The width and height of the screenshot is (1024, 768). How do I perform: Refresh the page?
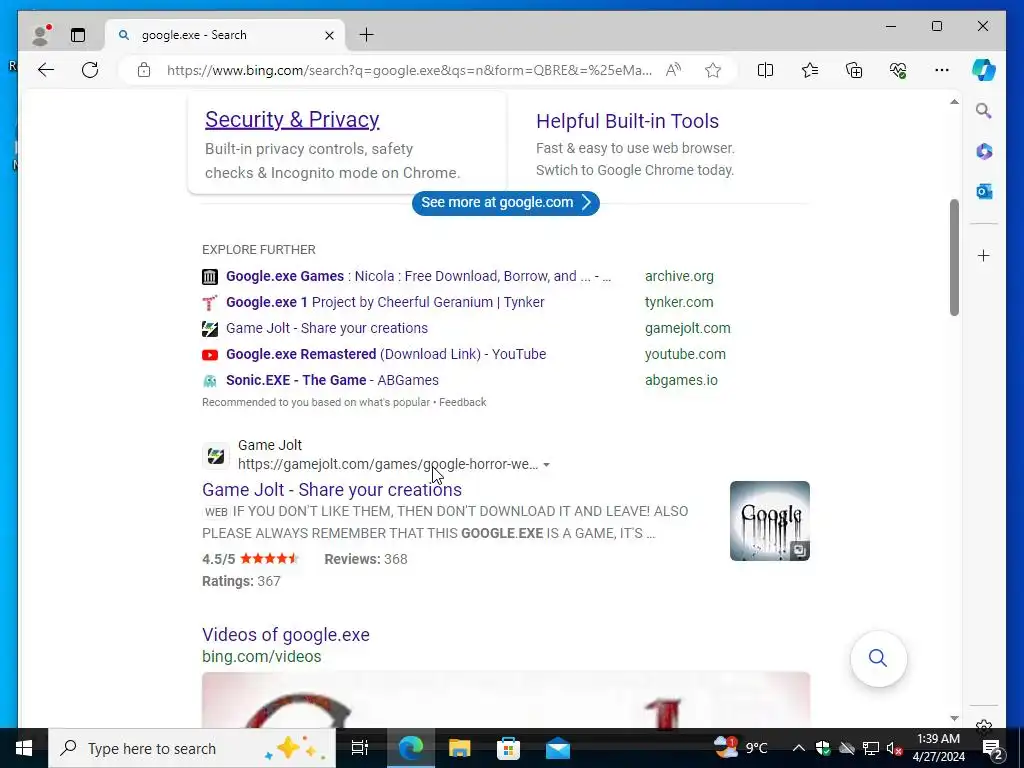click(x=90, y=70)
